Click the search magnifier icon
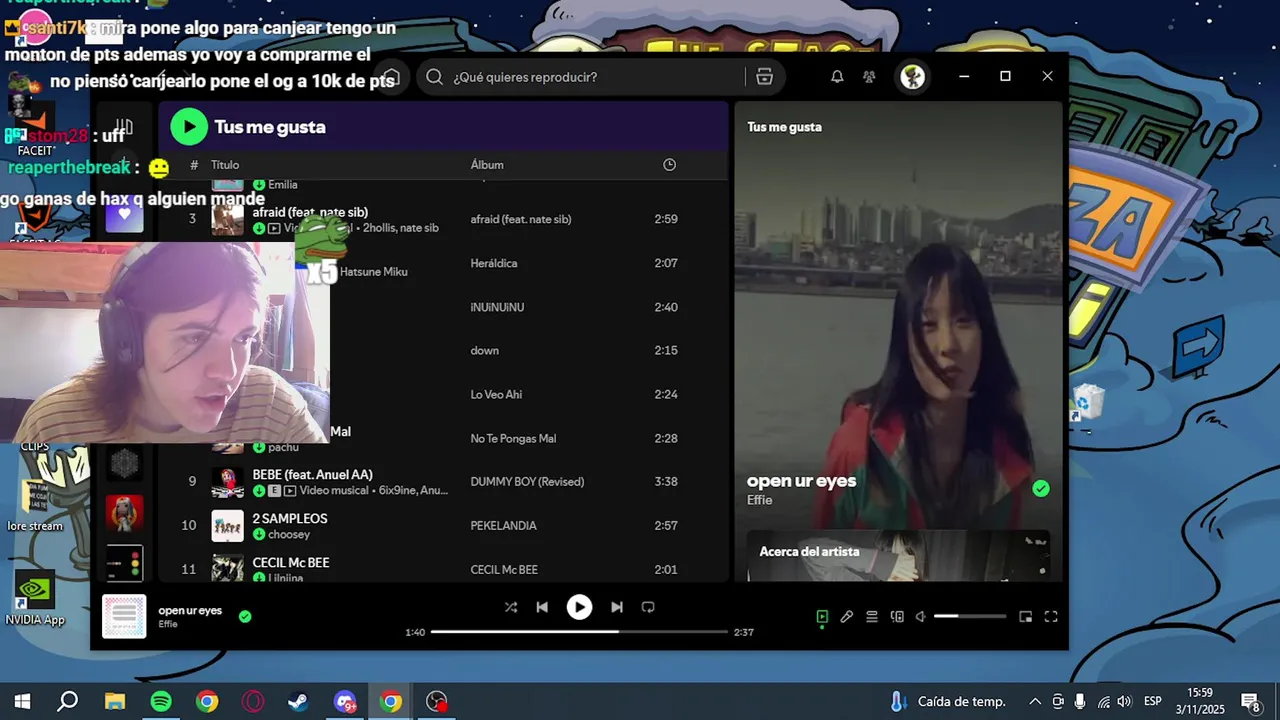The height and width of the screenshot is (720, 1280). pos(434,77)
